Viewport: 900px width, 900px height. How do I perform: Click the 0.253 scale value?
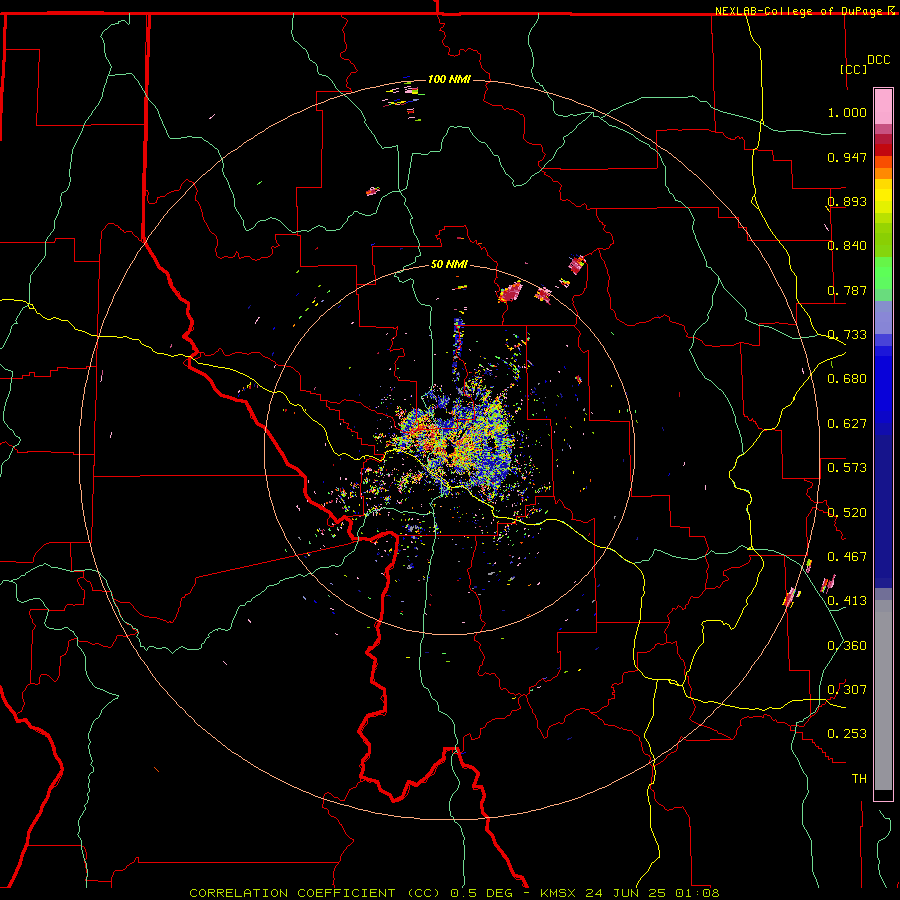pos(847,734)
